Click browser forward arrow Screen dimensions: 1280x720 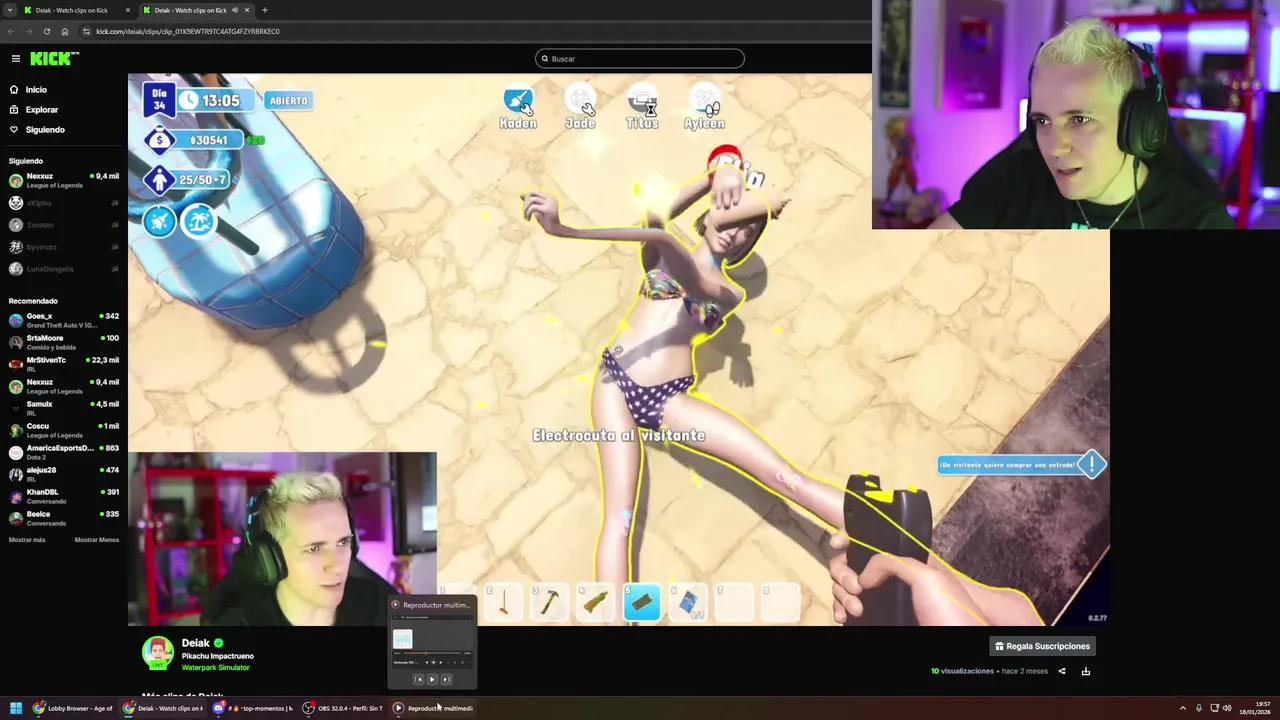(x=29, y=31)
